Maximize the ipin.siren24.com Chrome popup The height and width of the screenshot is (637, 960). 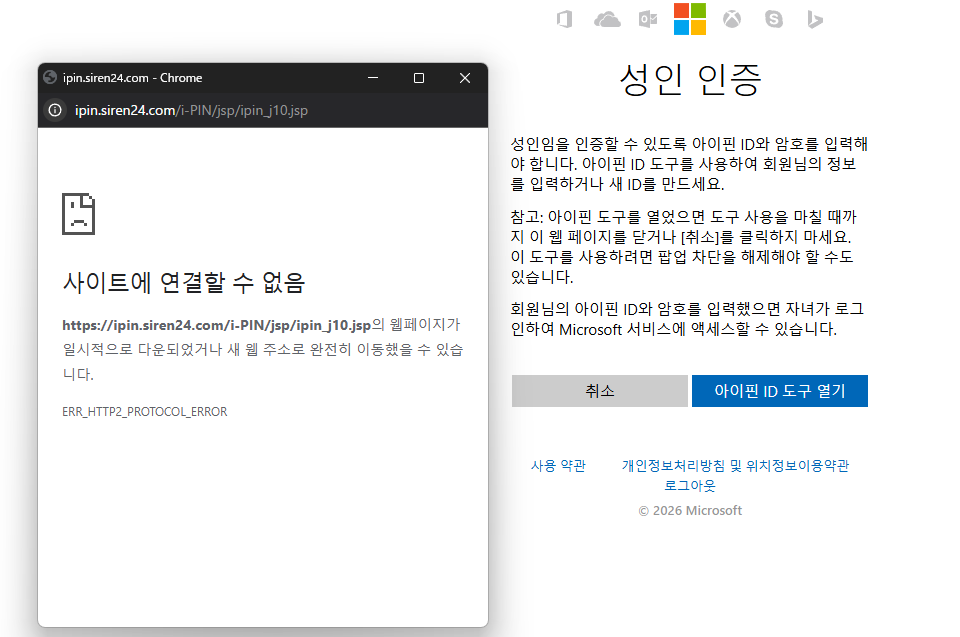(419, 78)
